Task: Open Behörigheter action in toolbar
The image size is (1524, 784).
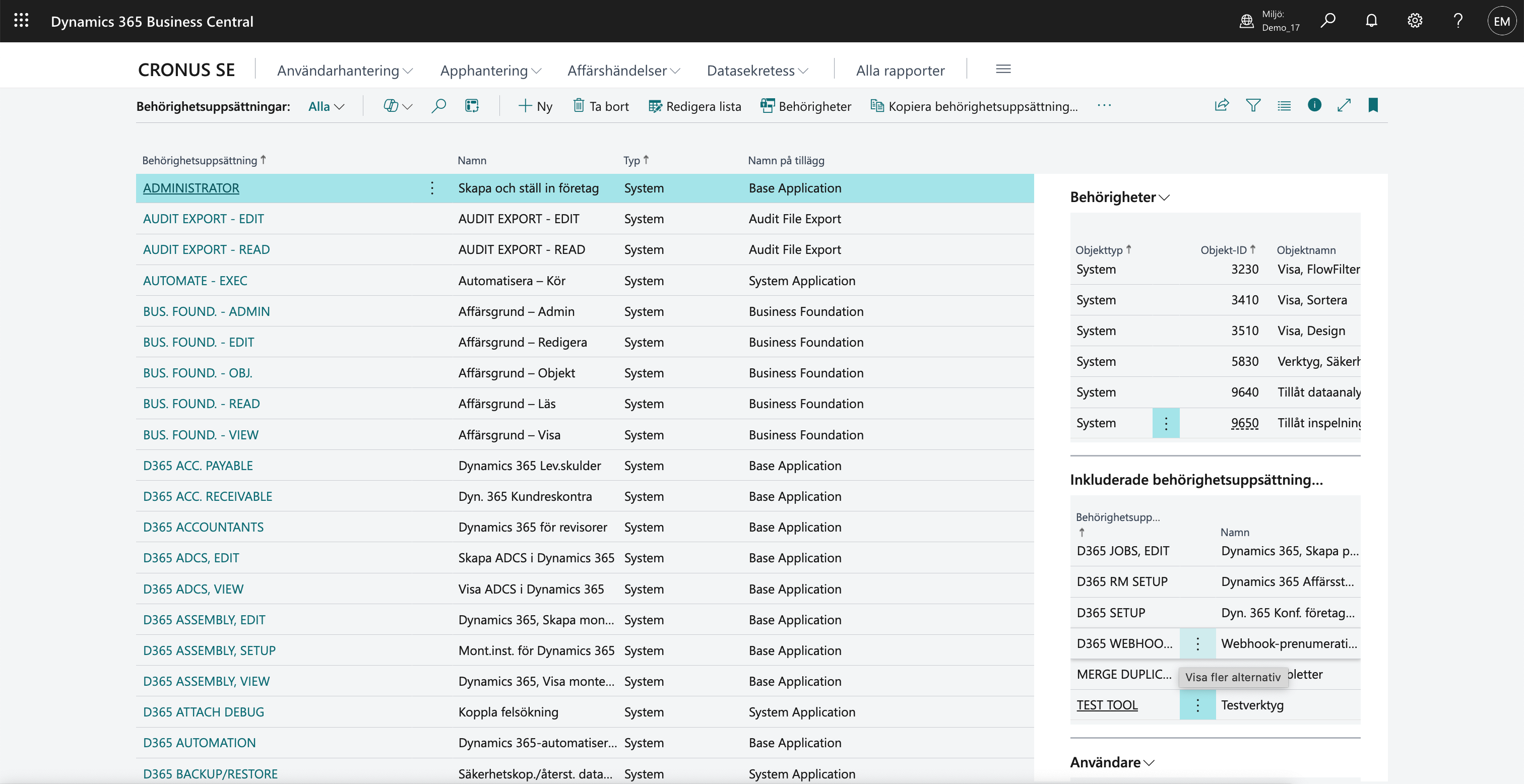Action: [806, 106]
